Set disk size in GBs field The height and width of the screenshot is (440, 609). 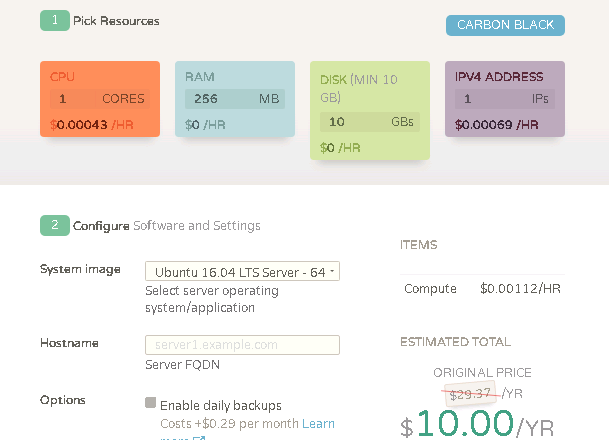click(351, 122)
